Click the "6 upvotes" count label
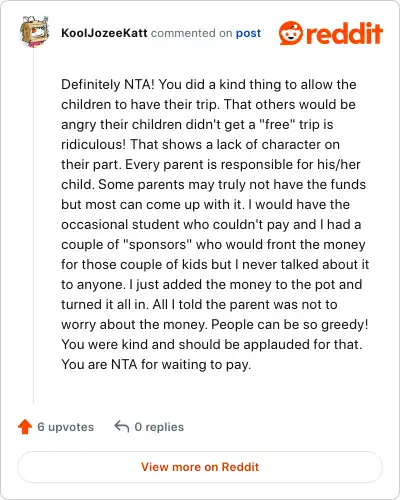Image resolution: width=400 pixels, height=500 pixels. 66,427
